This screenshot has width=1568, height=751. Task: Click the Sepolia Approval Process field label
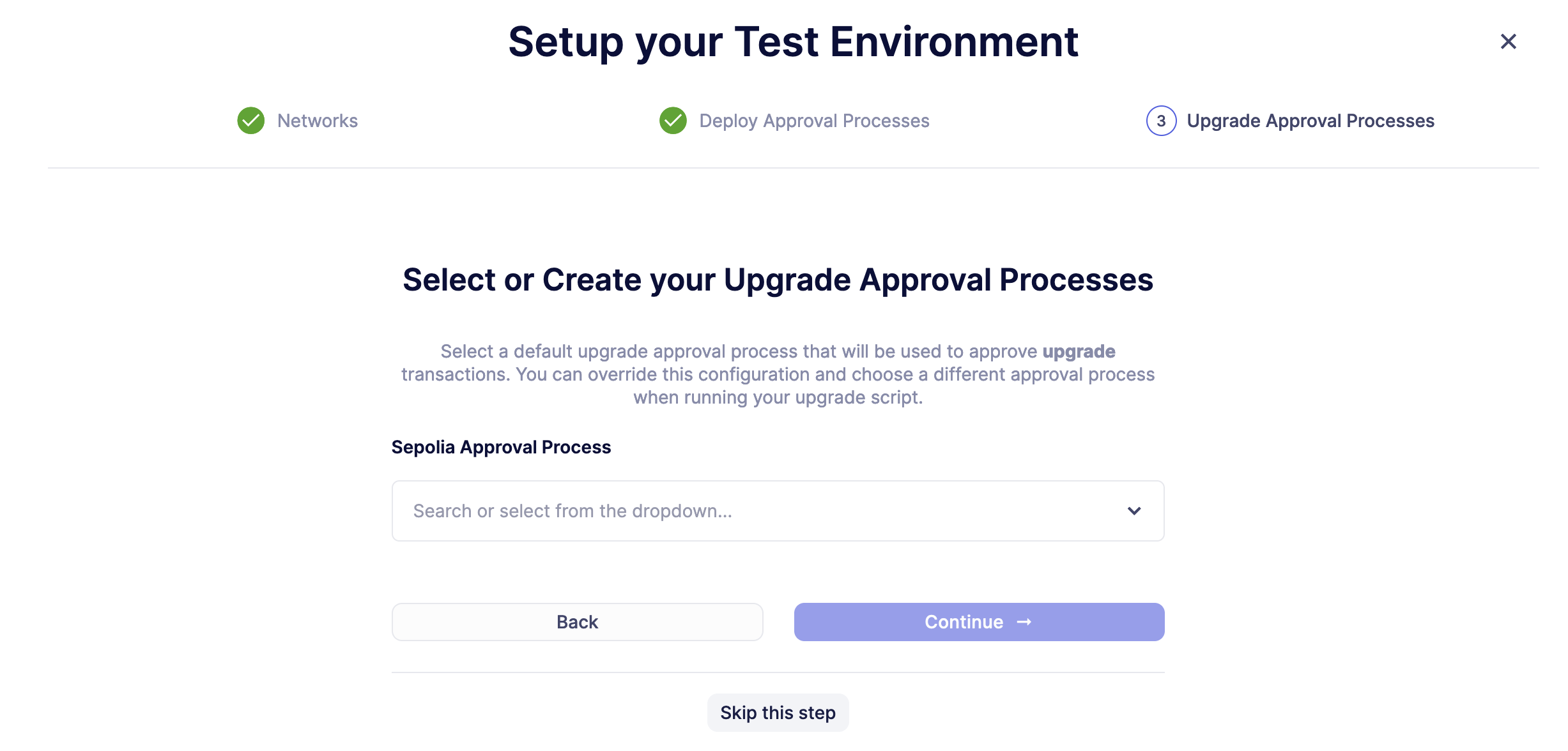tap(502, 446)
